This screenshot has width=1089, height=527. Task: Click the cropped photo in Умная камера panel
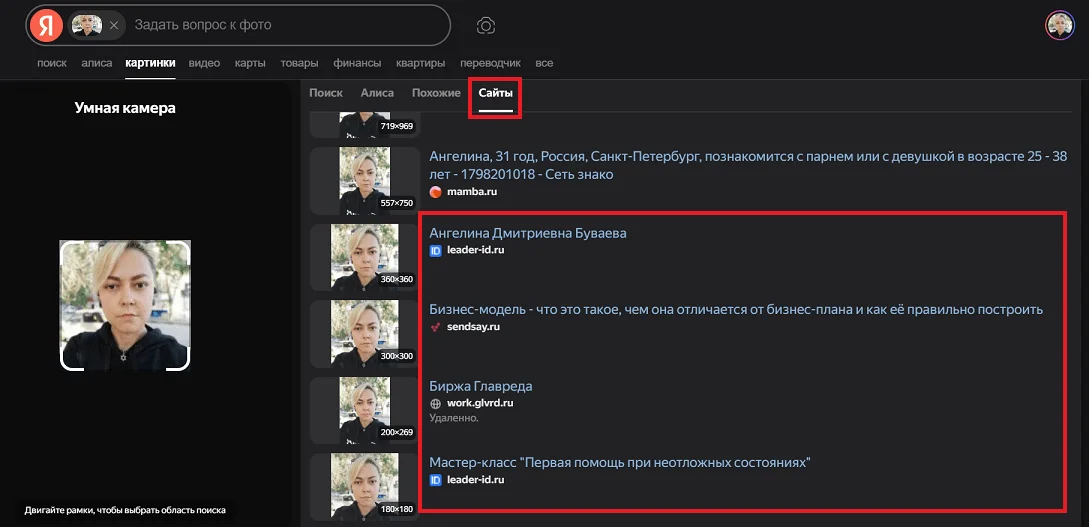pos(125,305)
